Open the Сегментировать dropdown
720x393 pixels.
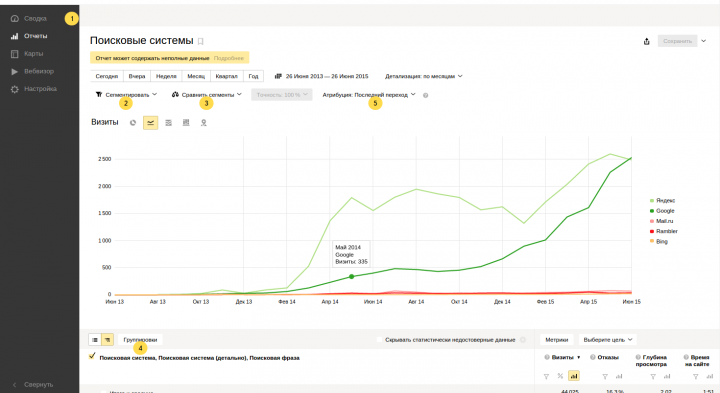126,95
